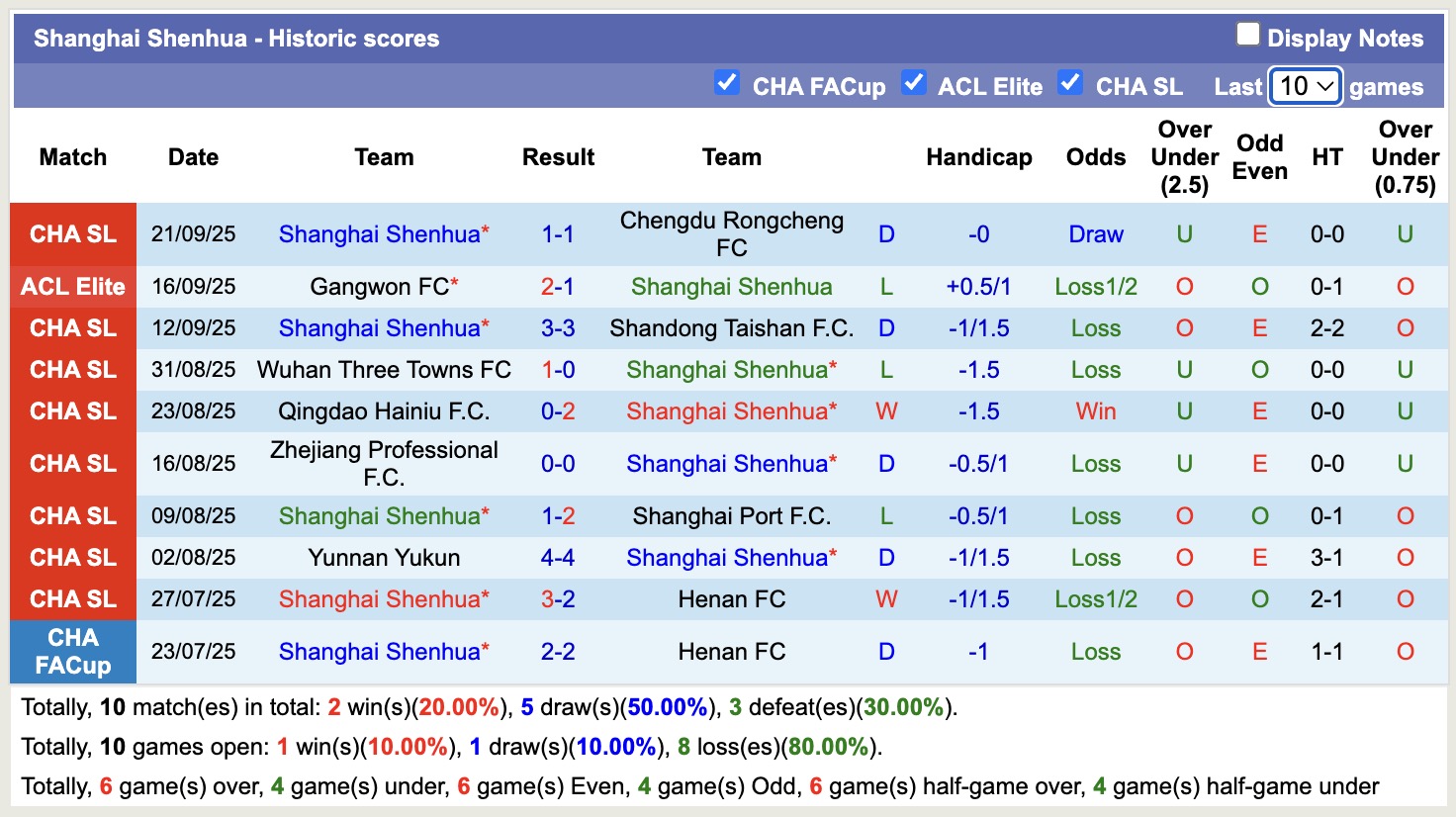Click the Draw odds value in first row

(1095, 234)
